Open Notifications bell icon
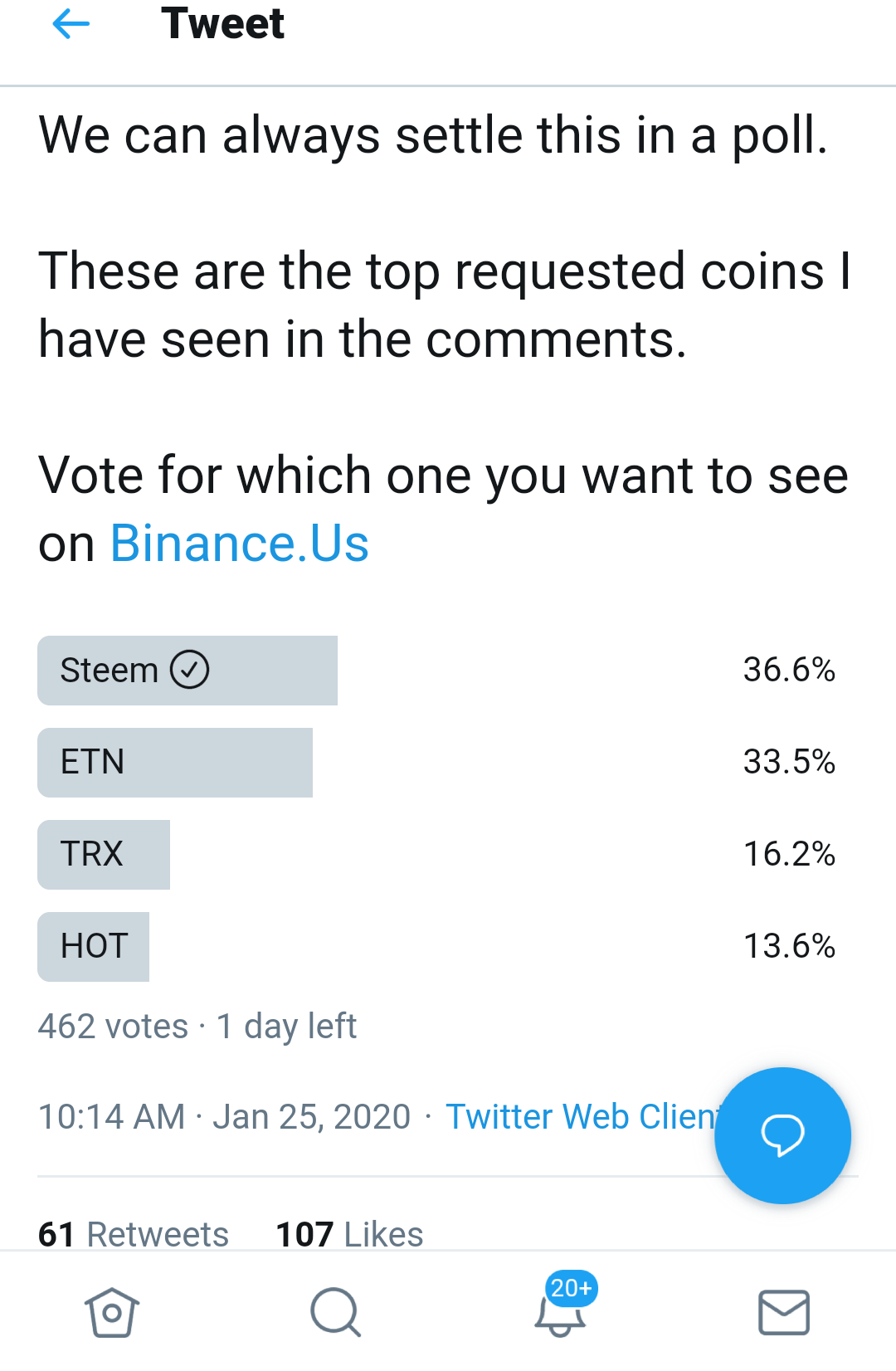The image size is (896, 1371). [559, 1315]
